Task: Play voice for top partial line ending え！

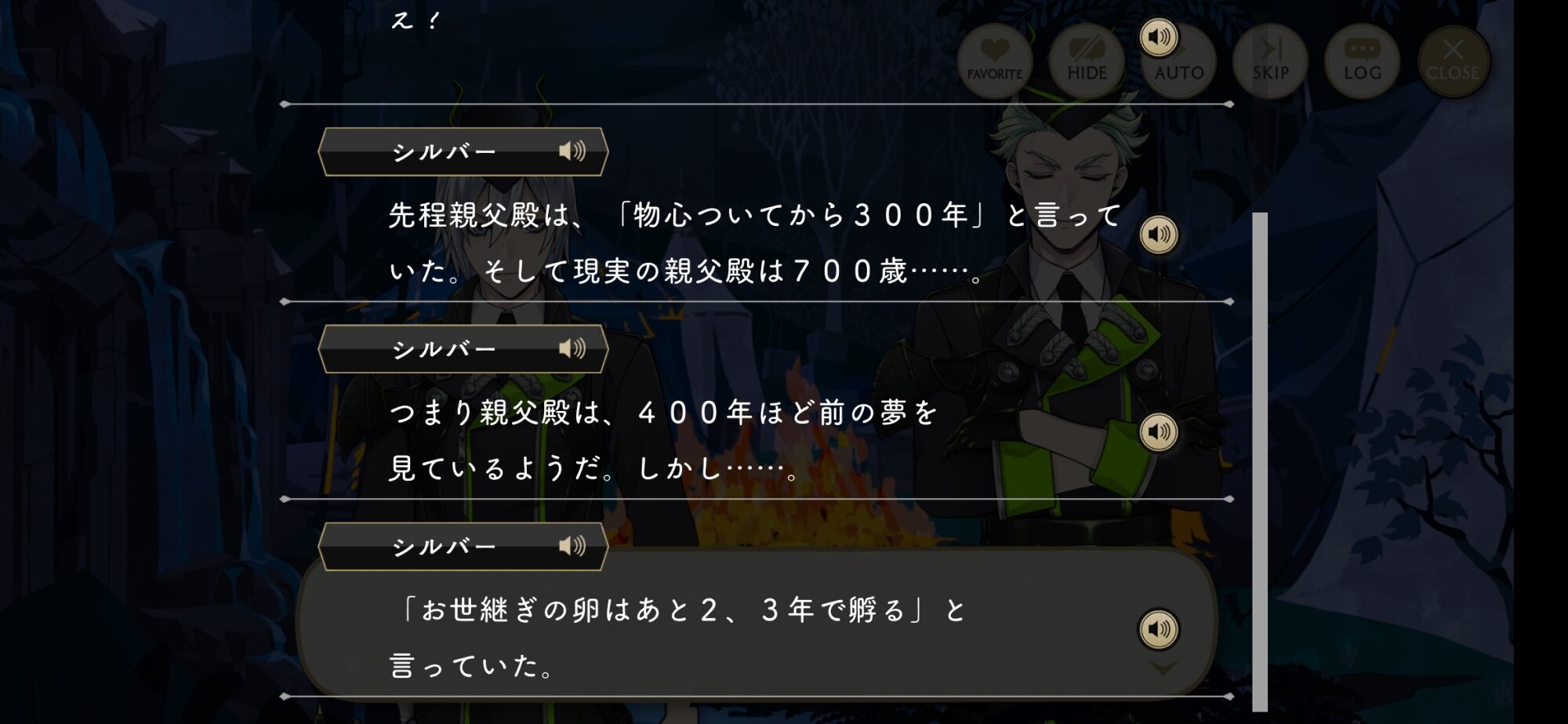Action: [x=1159, y=37]
